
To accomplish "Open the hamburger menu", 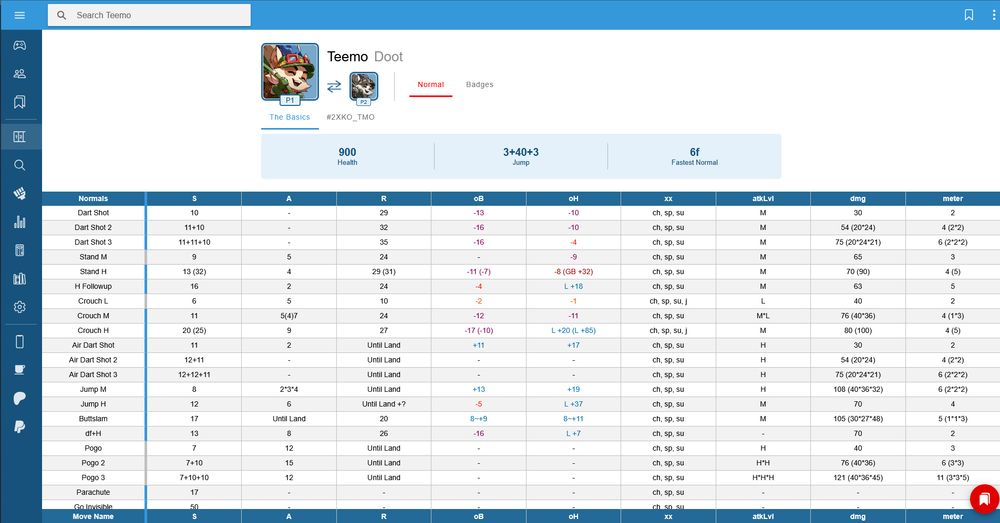I will coord(20,15).
